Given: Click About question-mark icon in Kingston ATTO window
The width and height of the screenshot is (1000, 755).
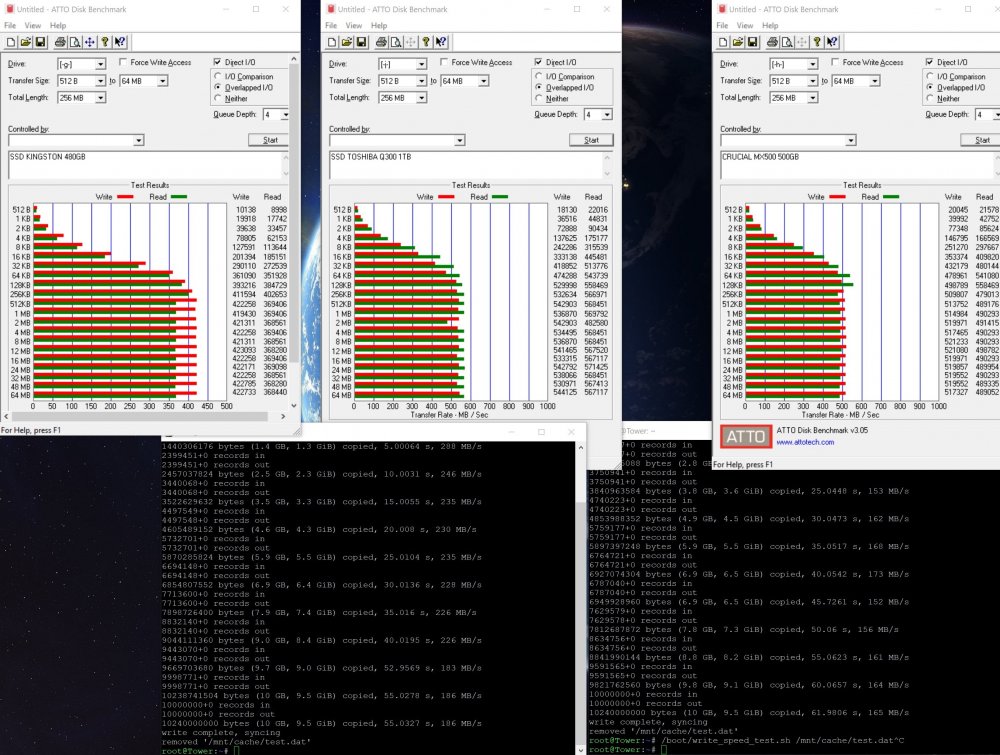Looking at the screenshot, I should point(105,42).
